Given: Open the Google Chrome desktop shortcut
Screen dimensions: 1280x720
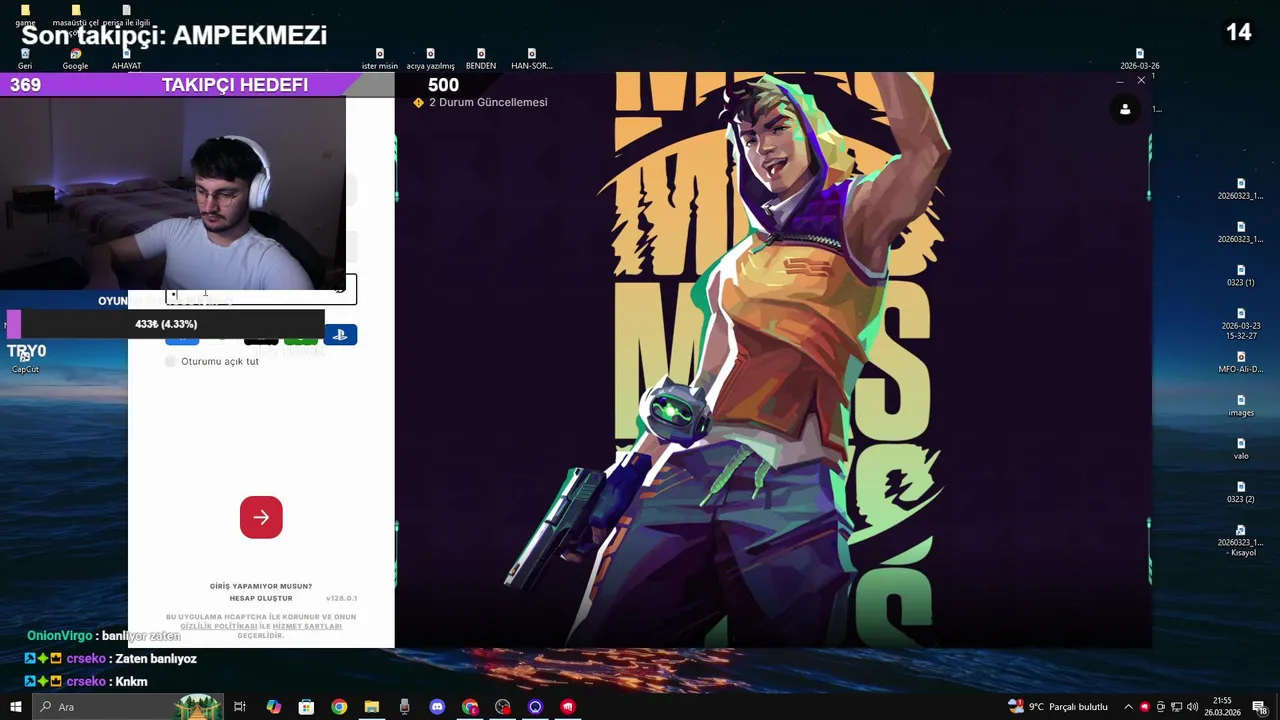Looking at the screenshot, I should click(x=75, y=59).
